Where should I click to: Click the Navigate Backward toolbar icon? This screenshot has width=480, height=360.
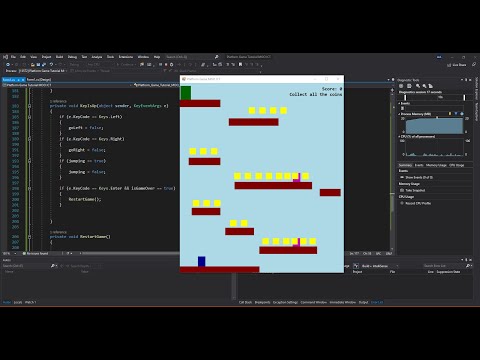[8, 65]
